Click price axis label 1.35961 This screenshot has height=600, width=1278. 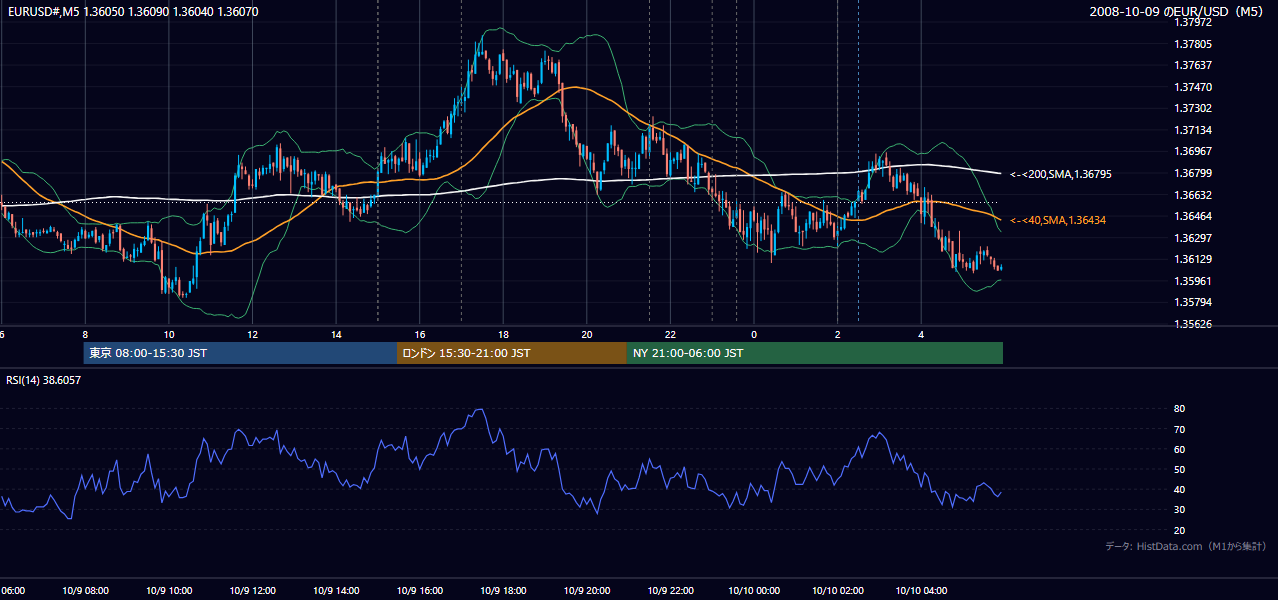tap(1193, 281)
